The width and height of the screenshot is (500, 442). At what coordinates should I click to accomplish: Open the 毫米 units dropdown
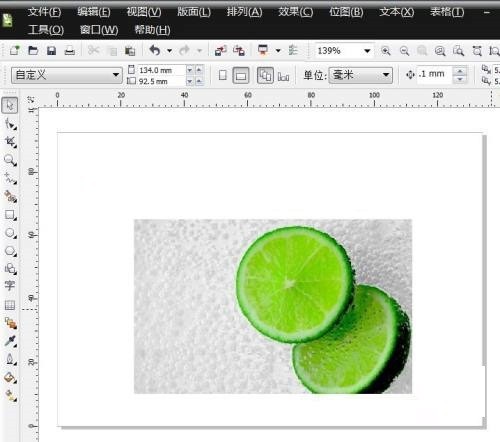coord(360,75)
